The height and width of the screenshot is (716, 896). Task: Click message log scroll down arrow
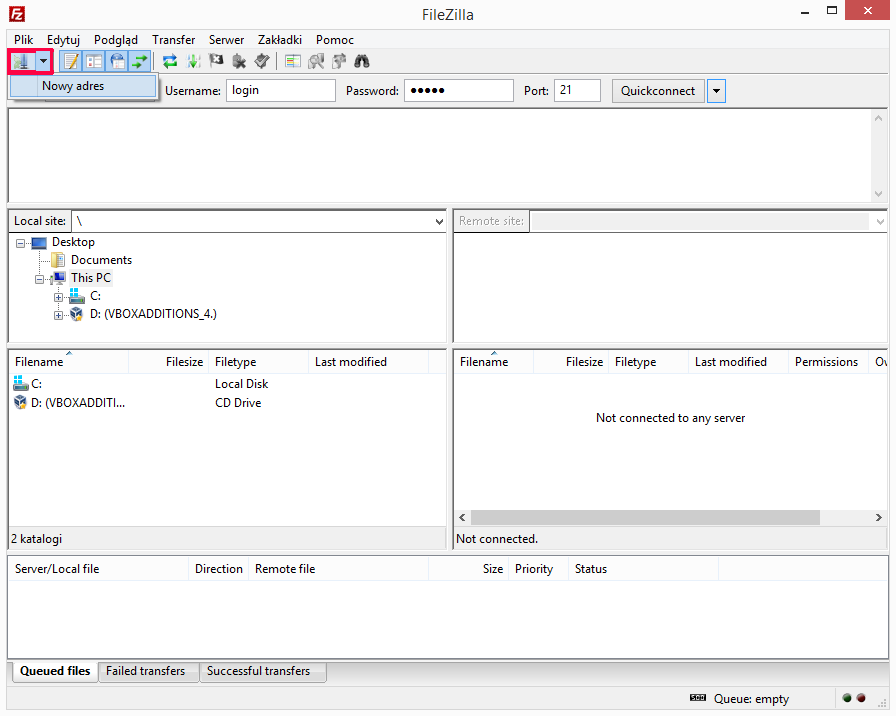pyautogui.click(x=878, y=194)
